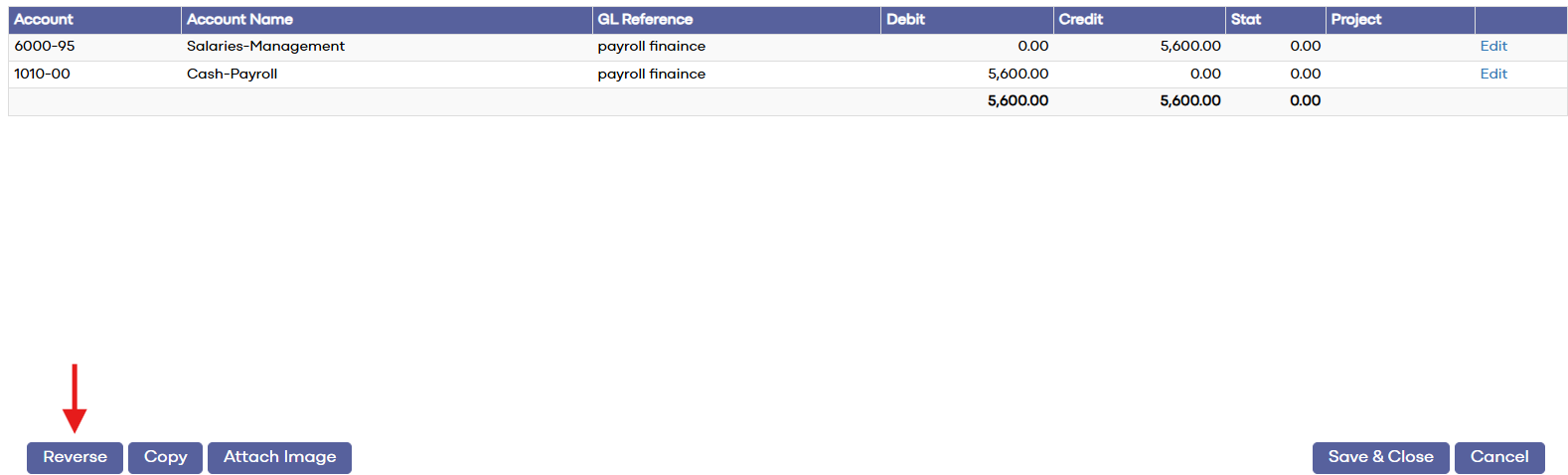Click the Stat column header
1568x475 pixels.
coord(1245,20)
